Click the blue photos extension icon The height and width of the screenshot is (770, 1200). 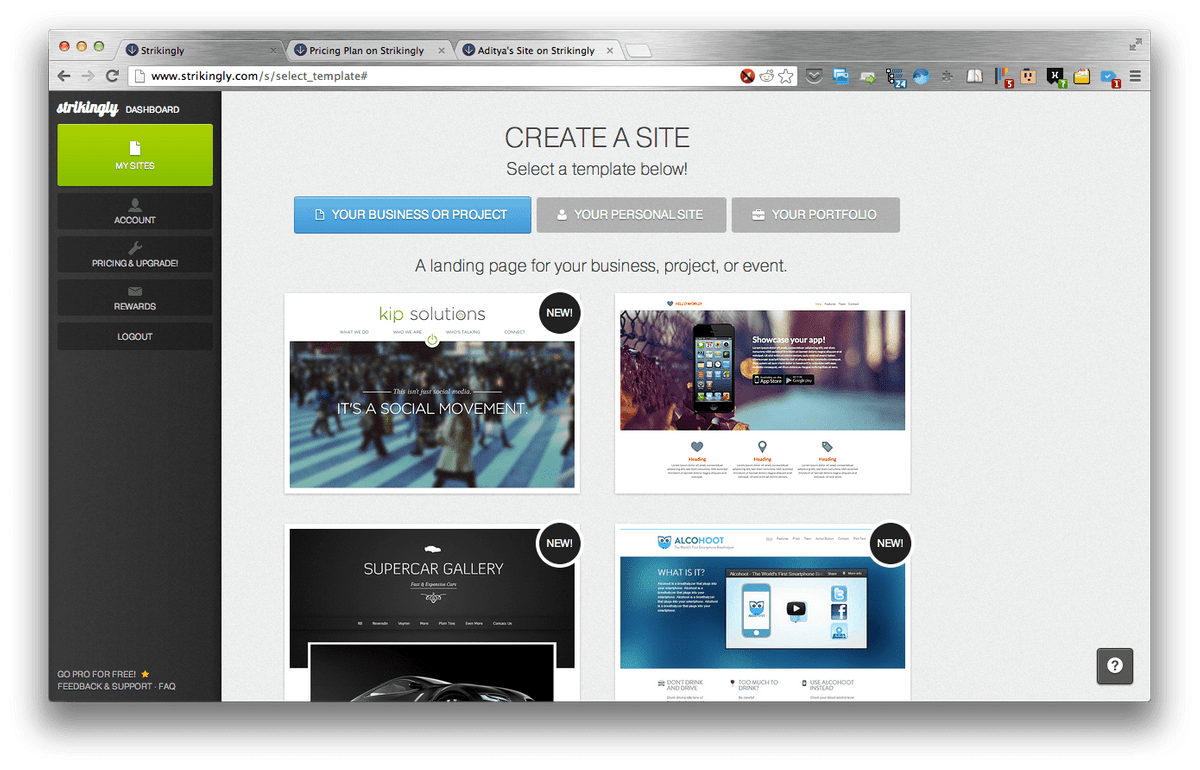pos(841,76)
